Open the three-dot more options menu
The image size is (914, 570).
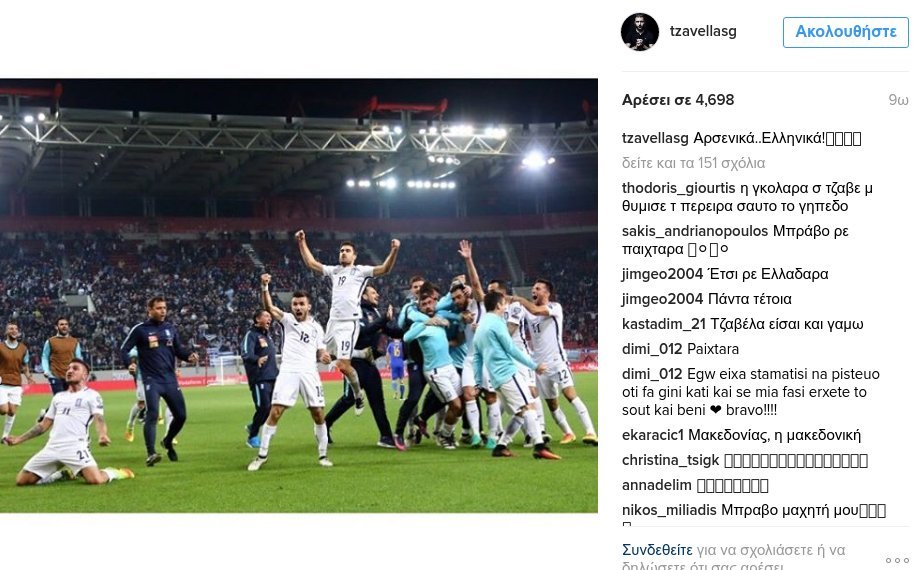click(x=897, y=560)
